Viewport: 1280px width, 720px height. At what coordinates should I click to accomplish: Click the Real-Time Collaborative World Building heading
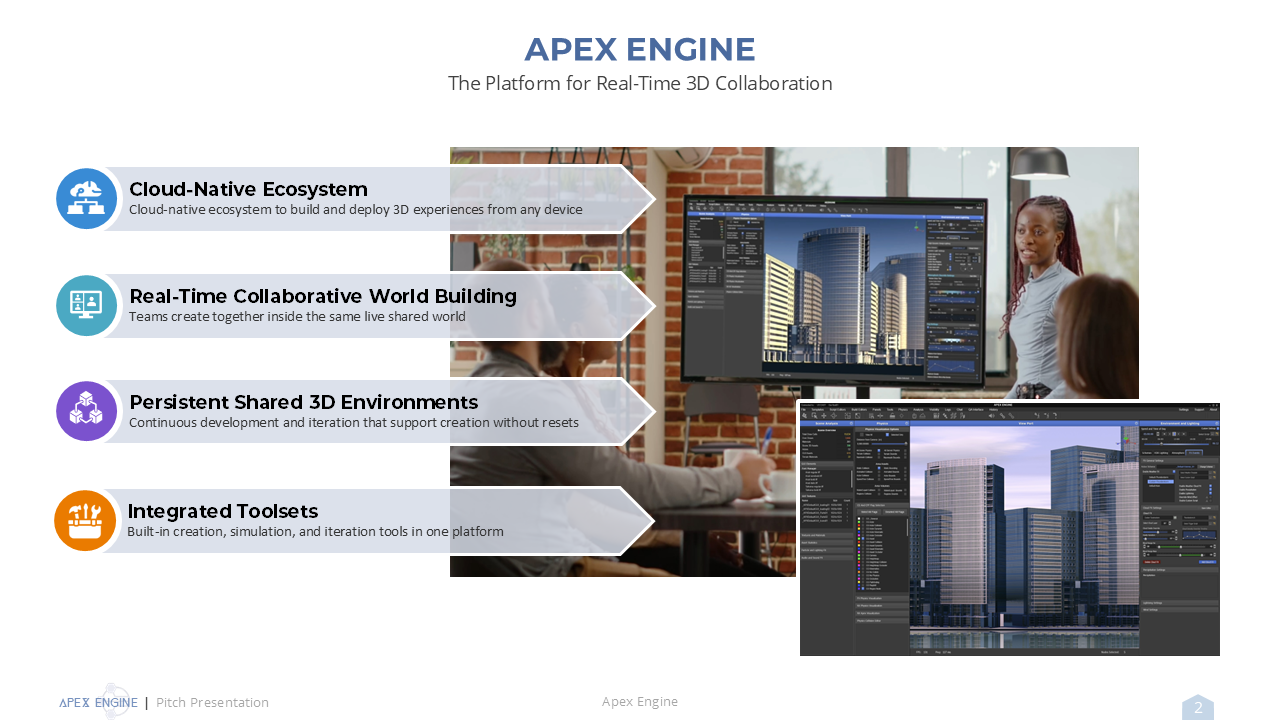coord(322,296)
